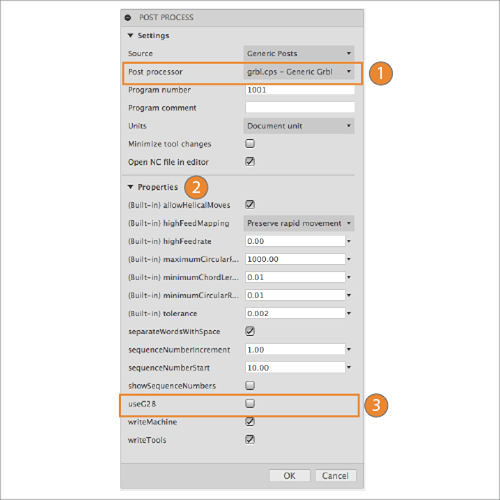Viewport: 500px width, 500px height.
Task: Click the tolerance value field
Action: pyautogui.click(x=295, y=313)
